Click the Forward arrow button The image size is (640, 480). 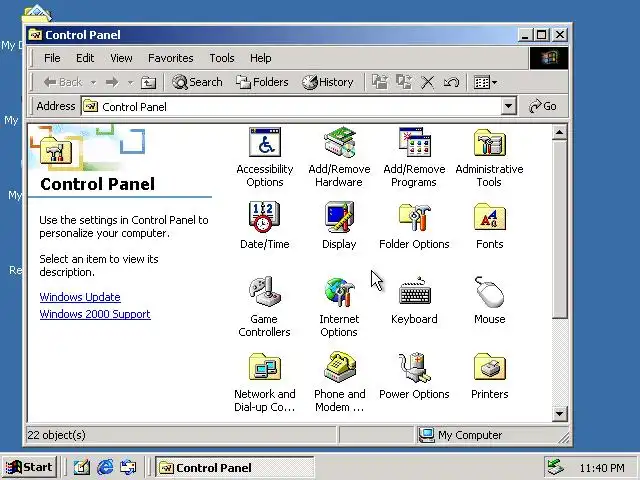tap(112, 82)
